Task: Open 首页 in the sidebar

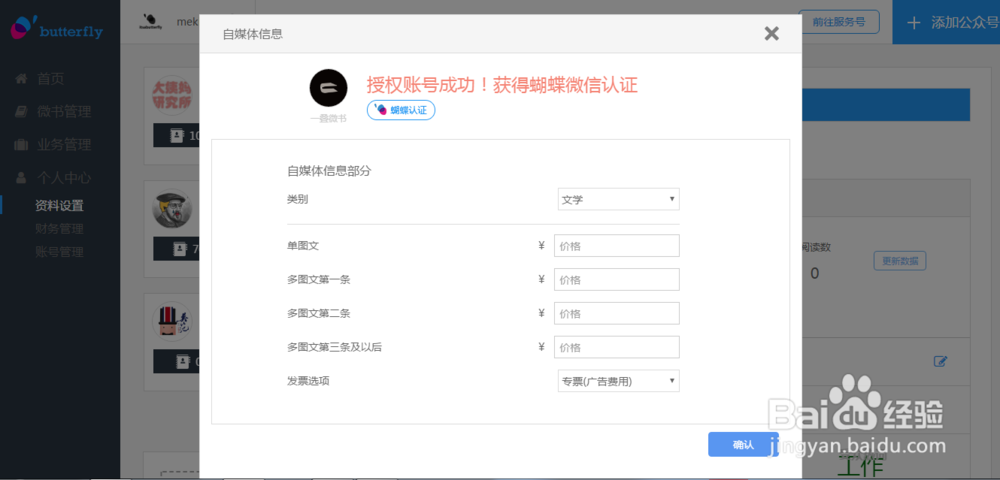Action: [51, 79]
